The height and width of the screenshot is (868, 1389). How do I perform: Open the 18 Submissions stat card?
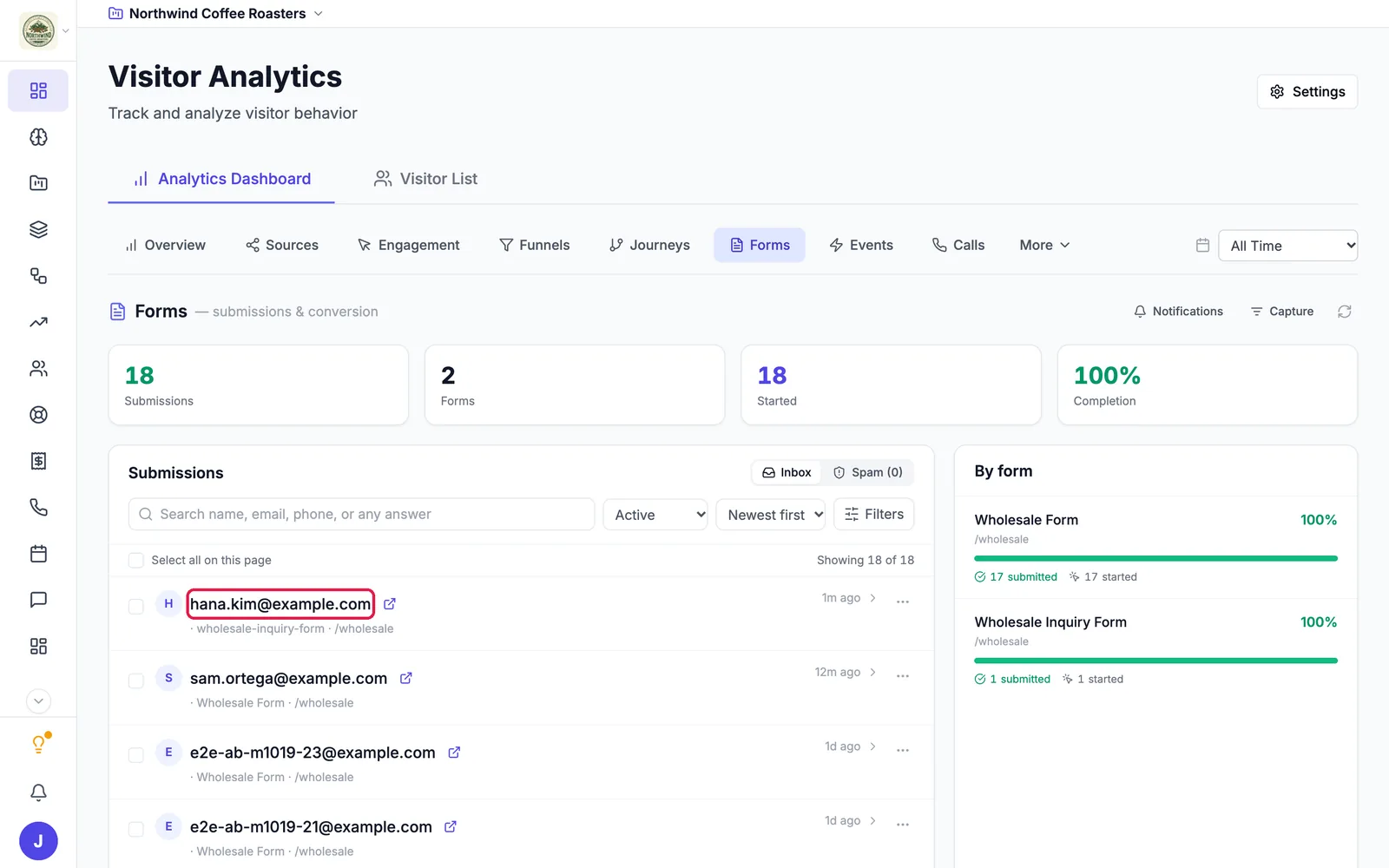click(258, 385)
